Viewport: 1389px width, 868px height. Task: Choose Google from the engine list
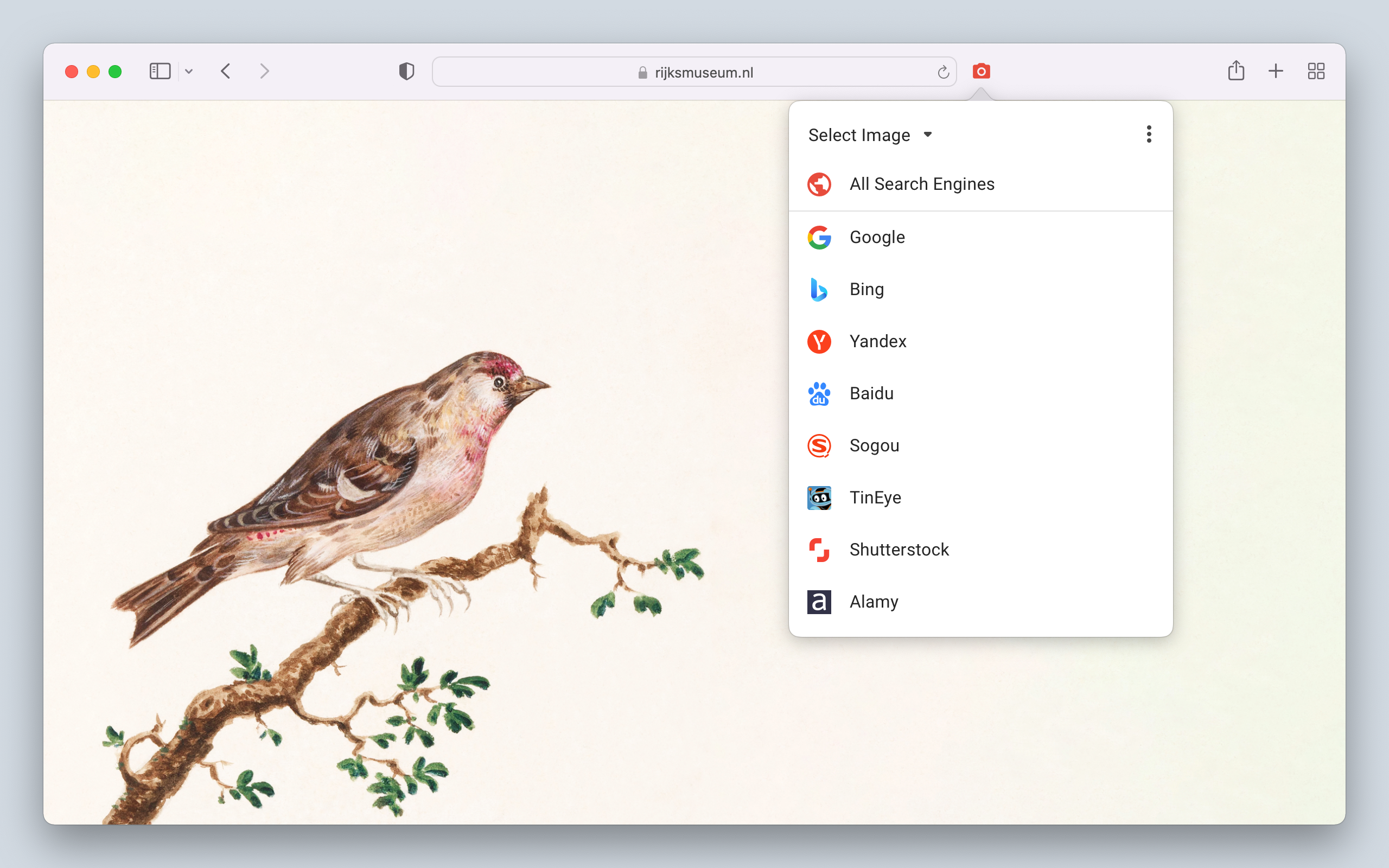[x=876, y=237]
